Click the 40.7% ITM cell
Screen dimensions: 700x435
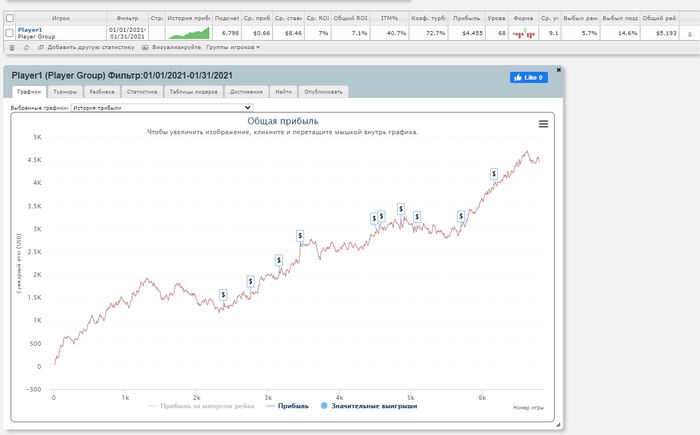pos(389,33)
